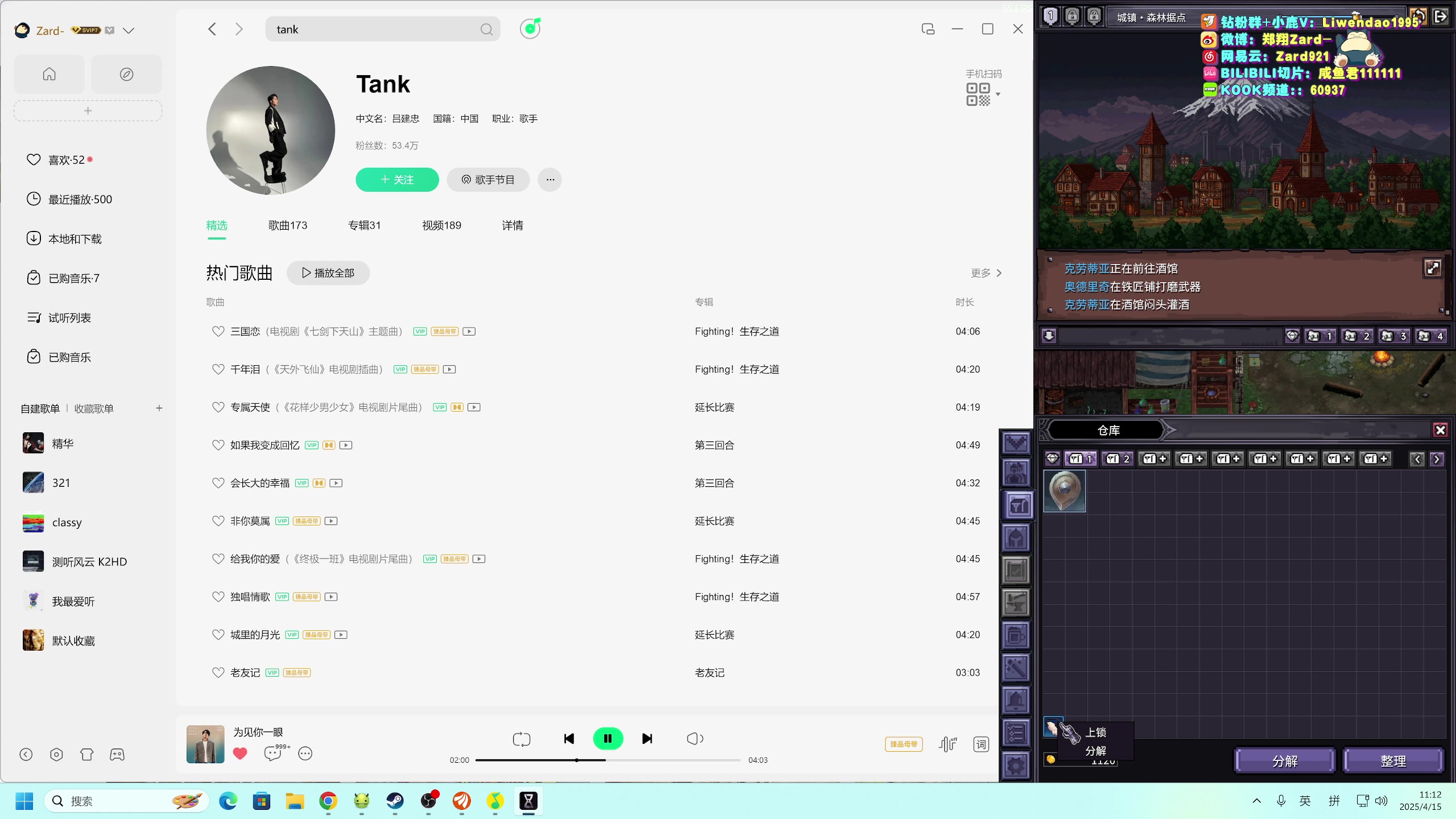The image size is (1456, 819).
Task: Open Google Chrome from the taskbar
Action: [x=328, y=801]
